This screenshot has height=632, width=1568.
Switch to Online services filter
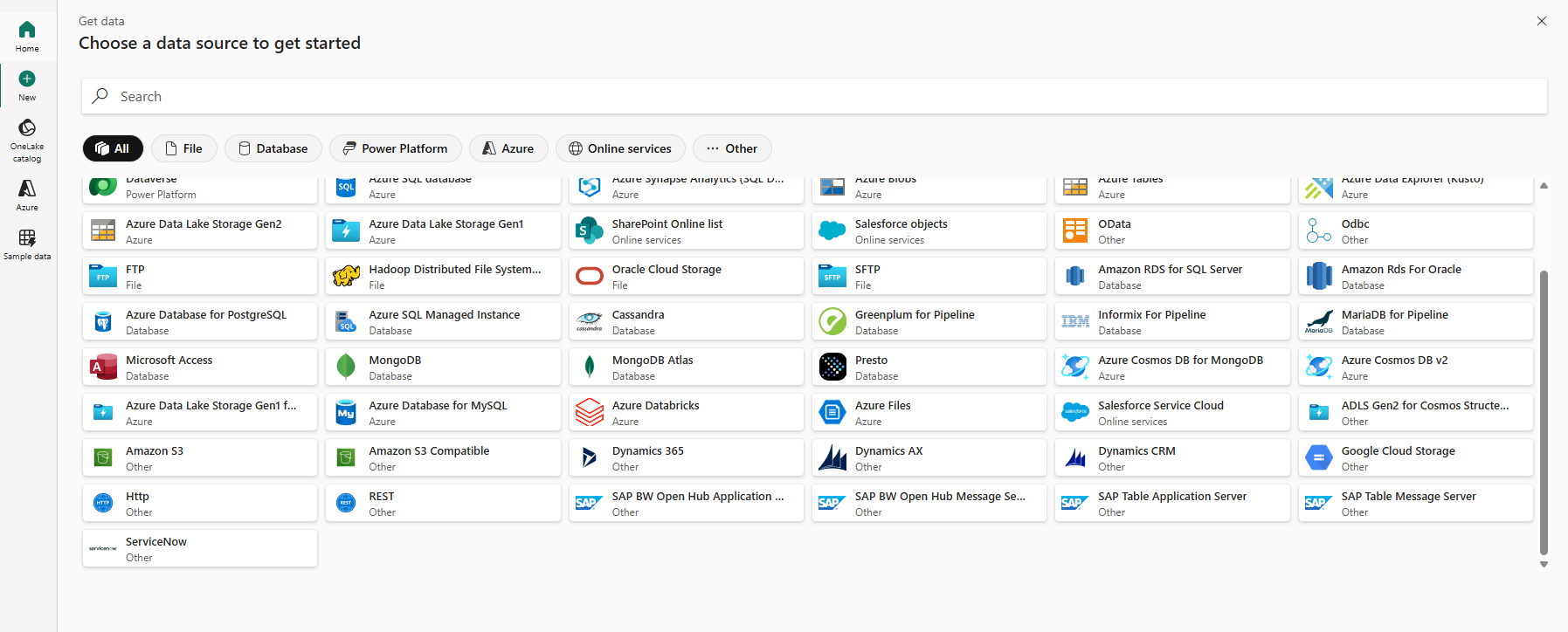click(620, 148)
